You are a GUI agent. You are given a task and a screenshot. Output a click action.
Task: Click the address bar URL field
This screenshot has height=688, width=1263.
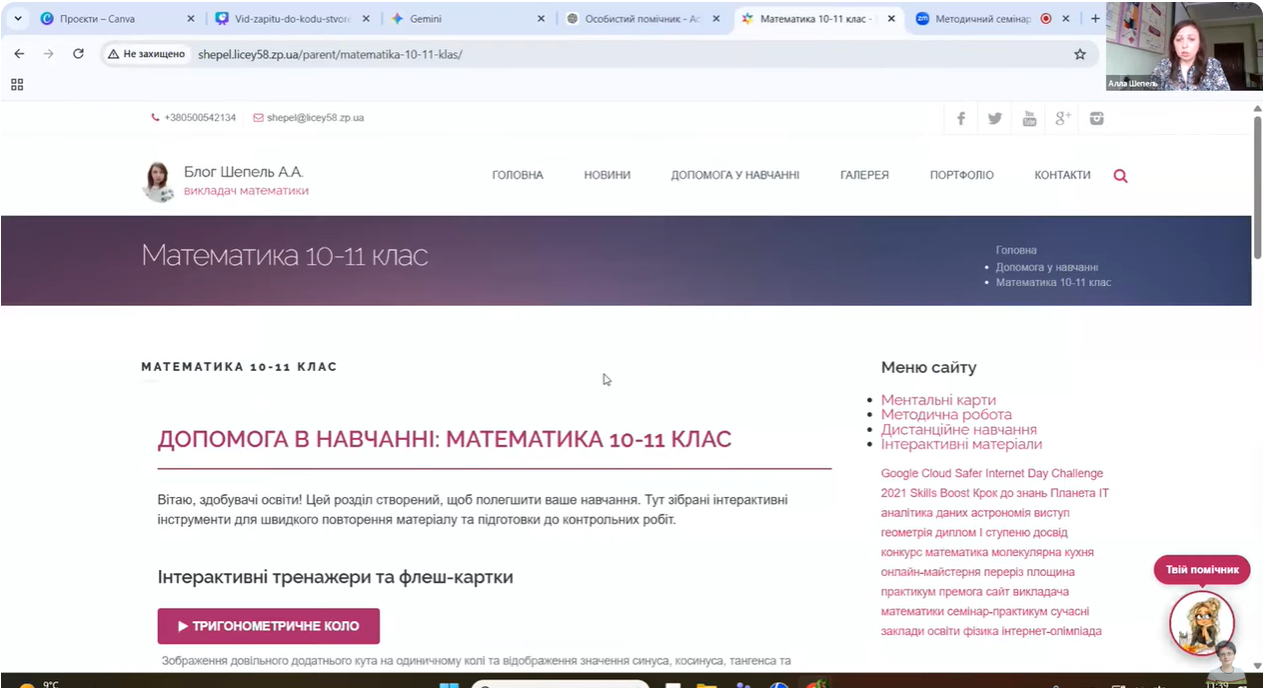600,54
